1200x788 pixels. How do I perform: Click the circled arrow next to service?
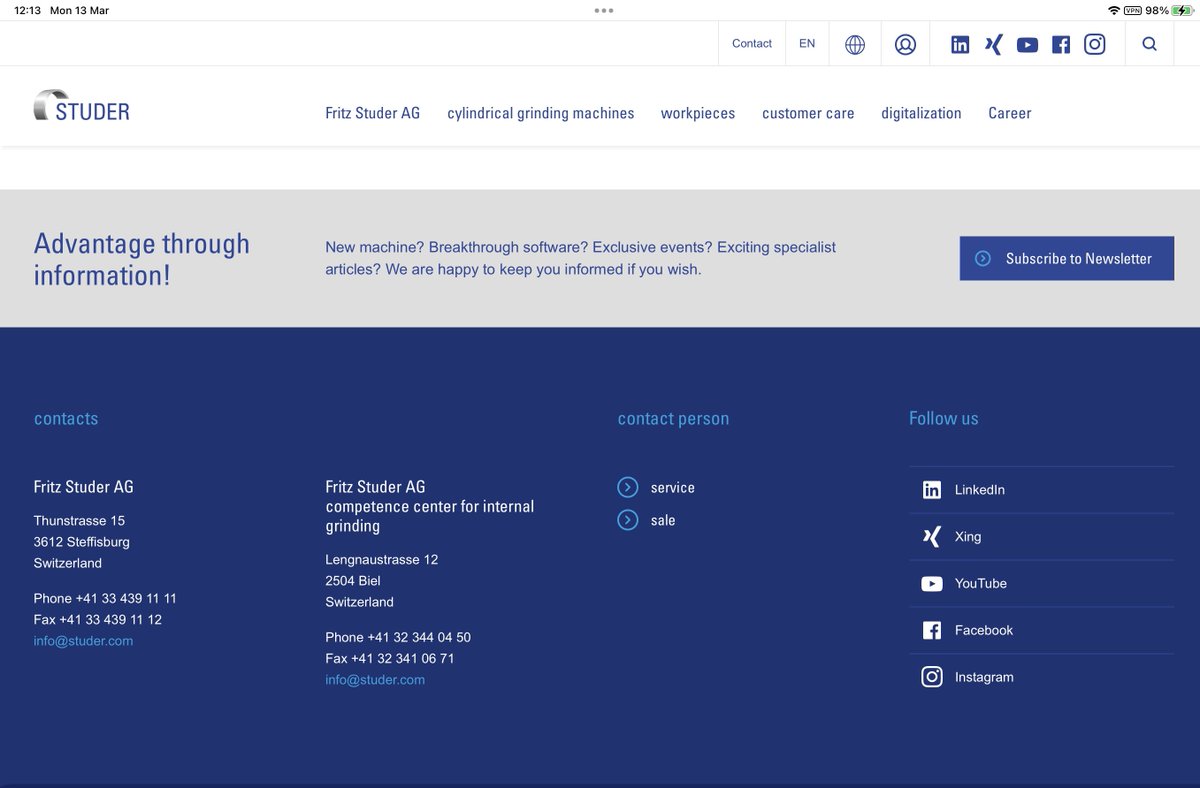coord(628,487)
